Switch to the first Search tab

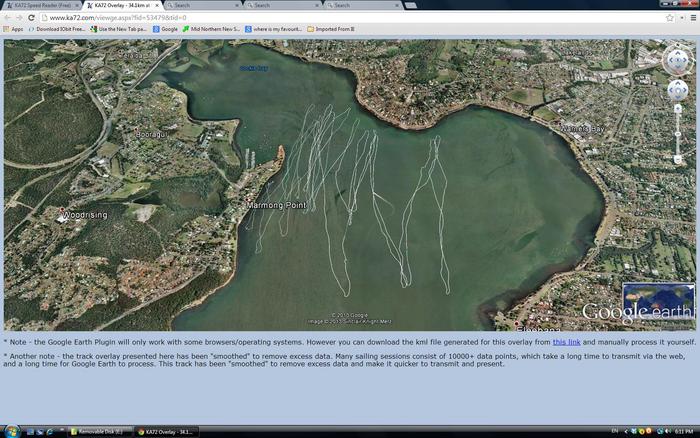pyautogui.click(x=202, y=5)
